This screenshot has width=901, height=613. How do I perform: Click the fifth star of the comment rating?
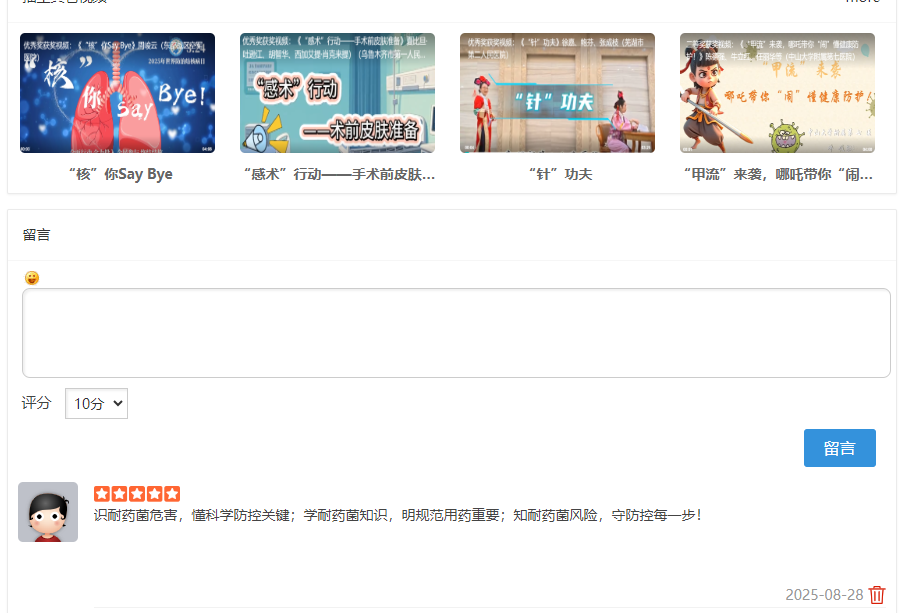point(173,493)
